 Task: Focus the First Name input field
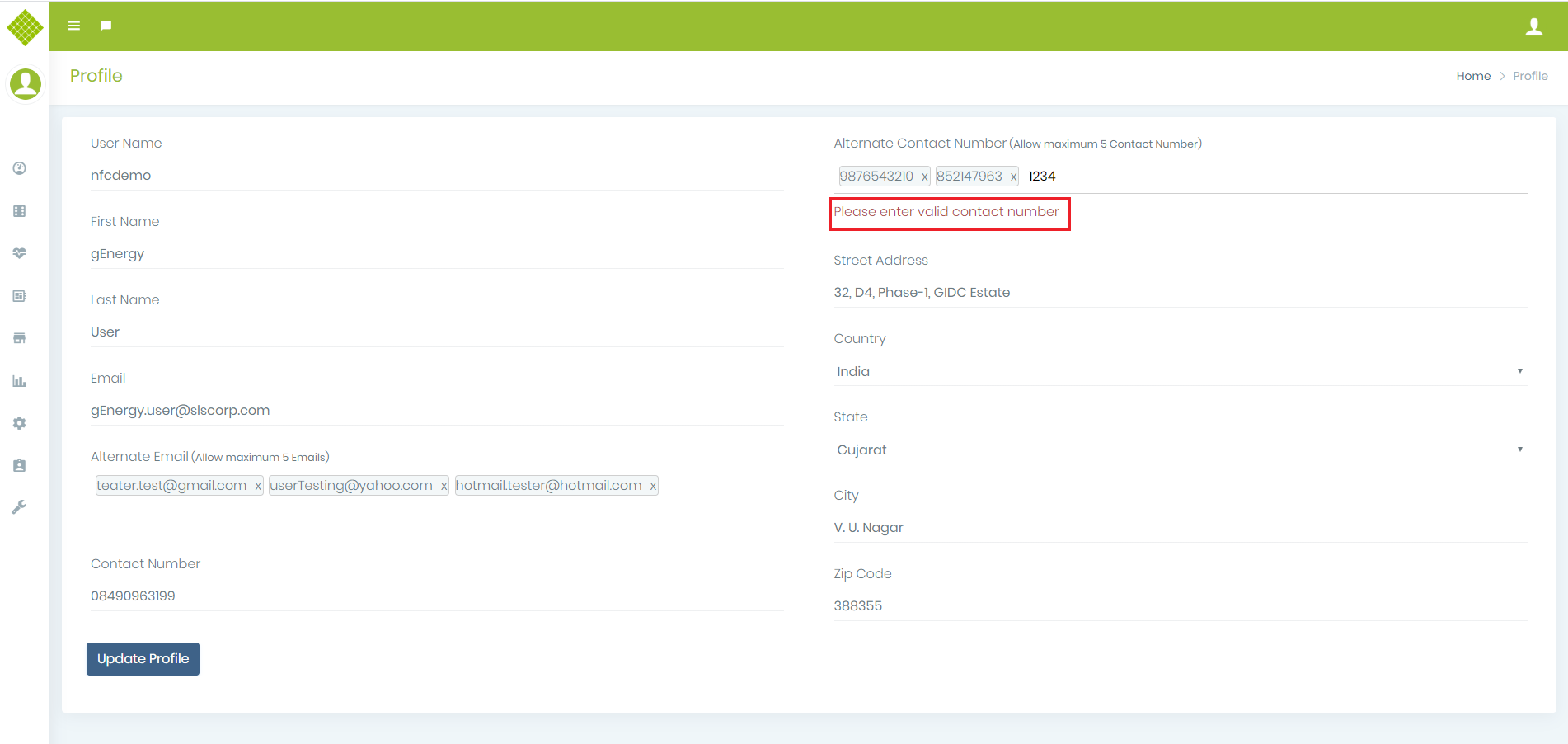[437, 253]
